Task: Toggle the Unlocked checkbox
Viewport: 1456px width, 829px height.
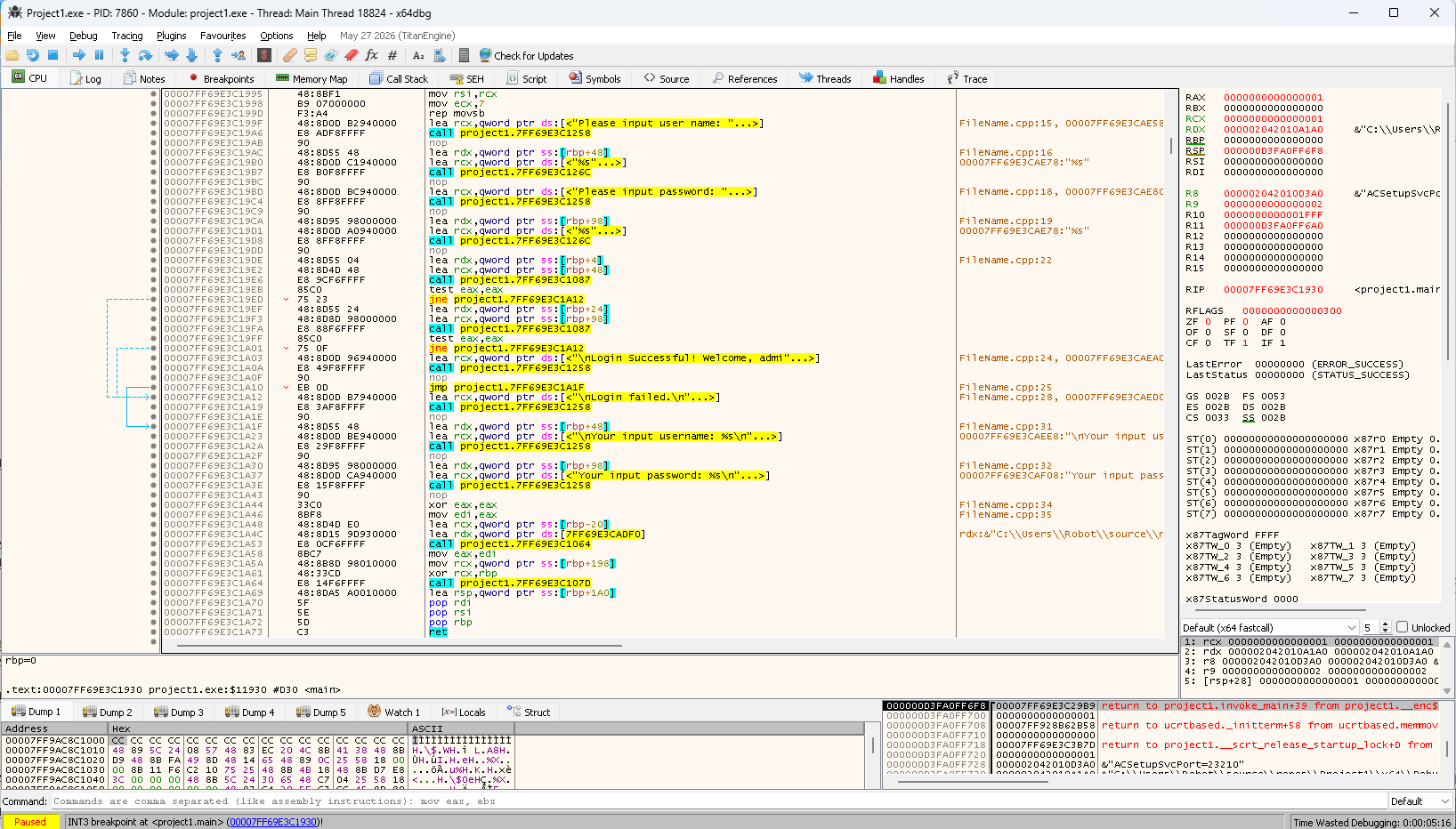Action: (x=1402, y=627)
